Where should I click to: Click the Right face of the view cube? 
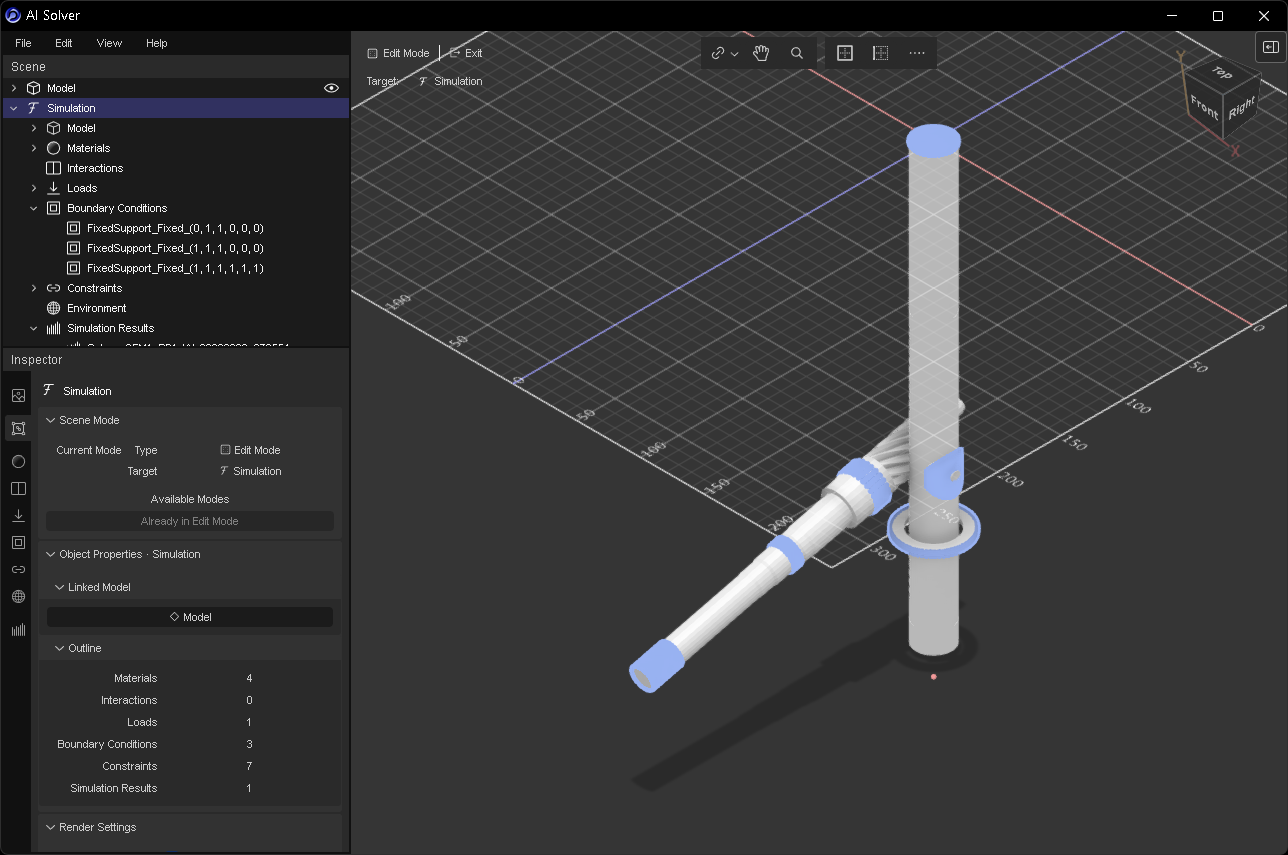click(x=1241, y=108)
